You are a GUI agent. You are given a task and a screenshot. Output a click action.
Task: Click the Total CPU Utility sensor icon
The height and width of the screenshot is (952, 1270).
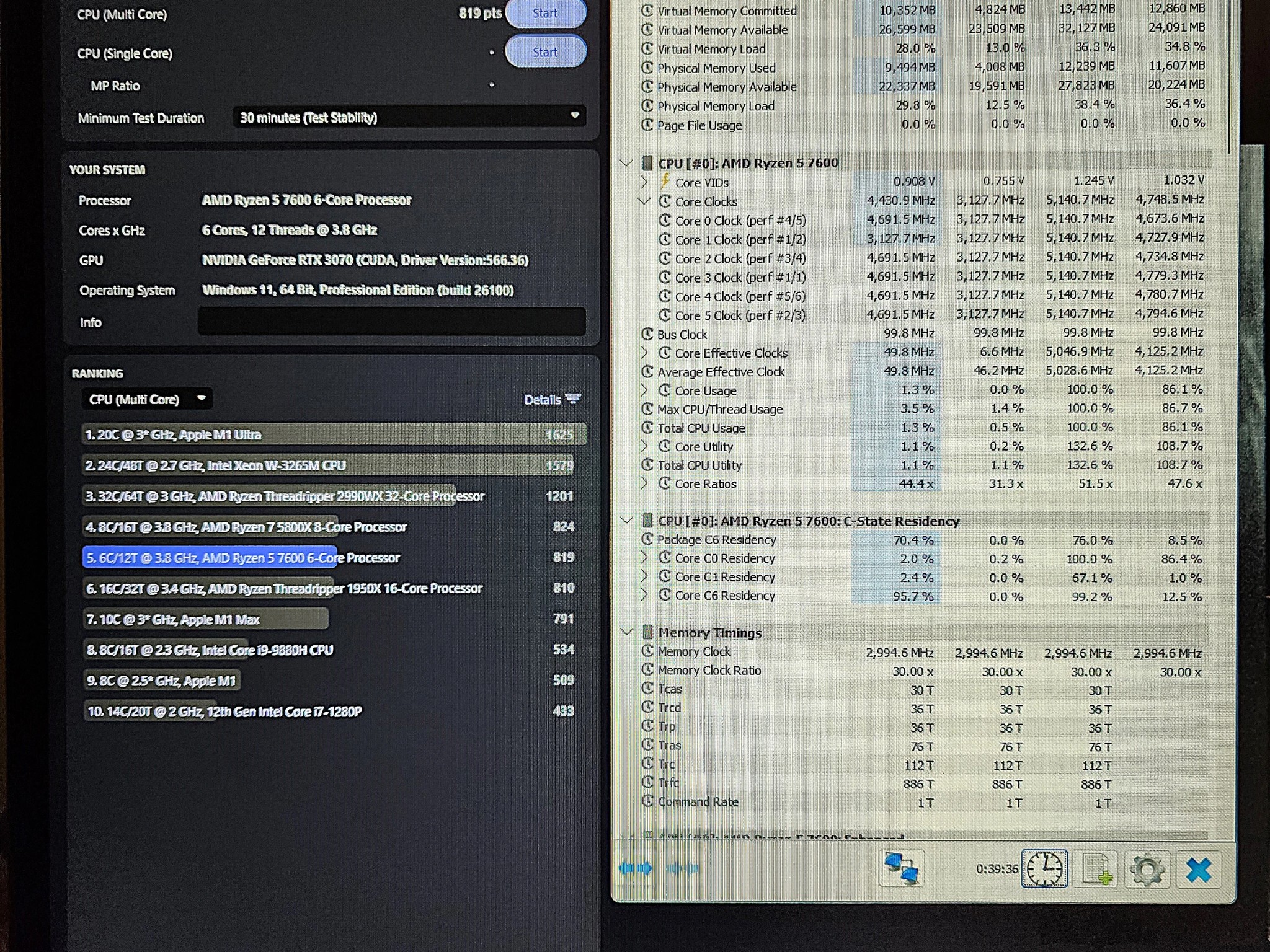tap(647, 465)
